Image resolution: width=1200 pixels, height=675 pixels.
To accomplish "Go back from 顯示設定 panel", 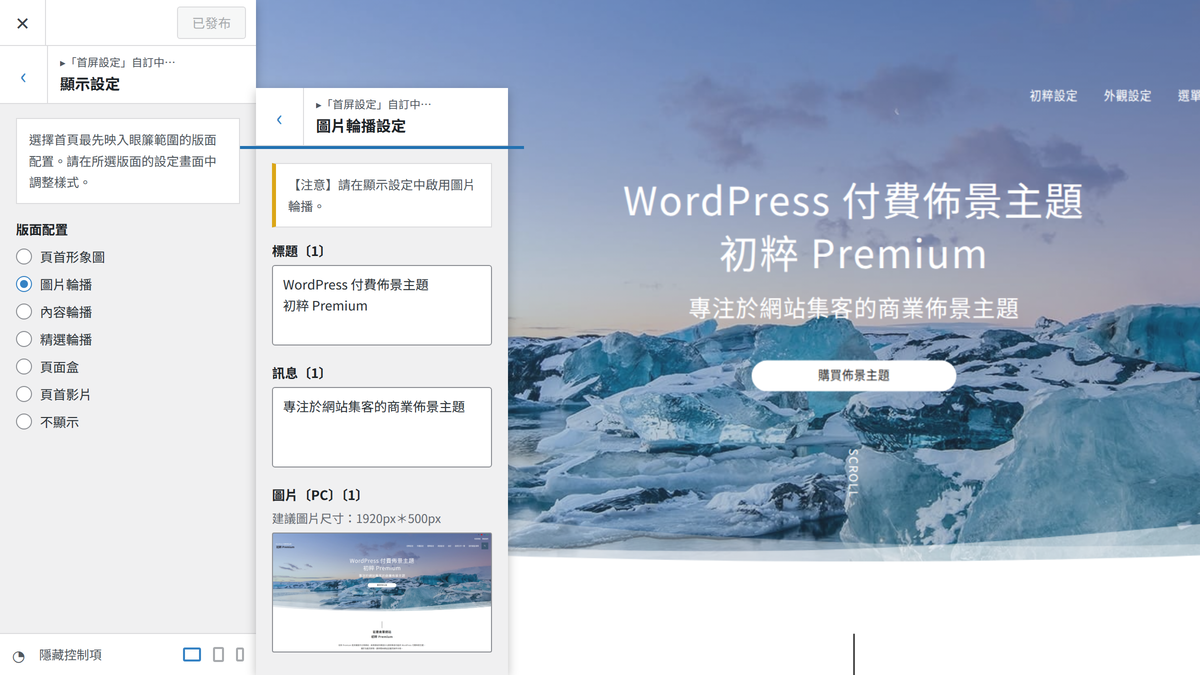I will [23, 77].
